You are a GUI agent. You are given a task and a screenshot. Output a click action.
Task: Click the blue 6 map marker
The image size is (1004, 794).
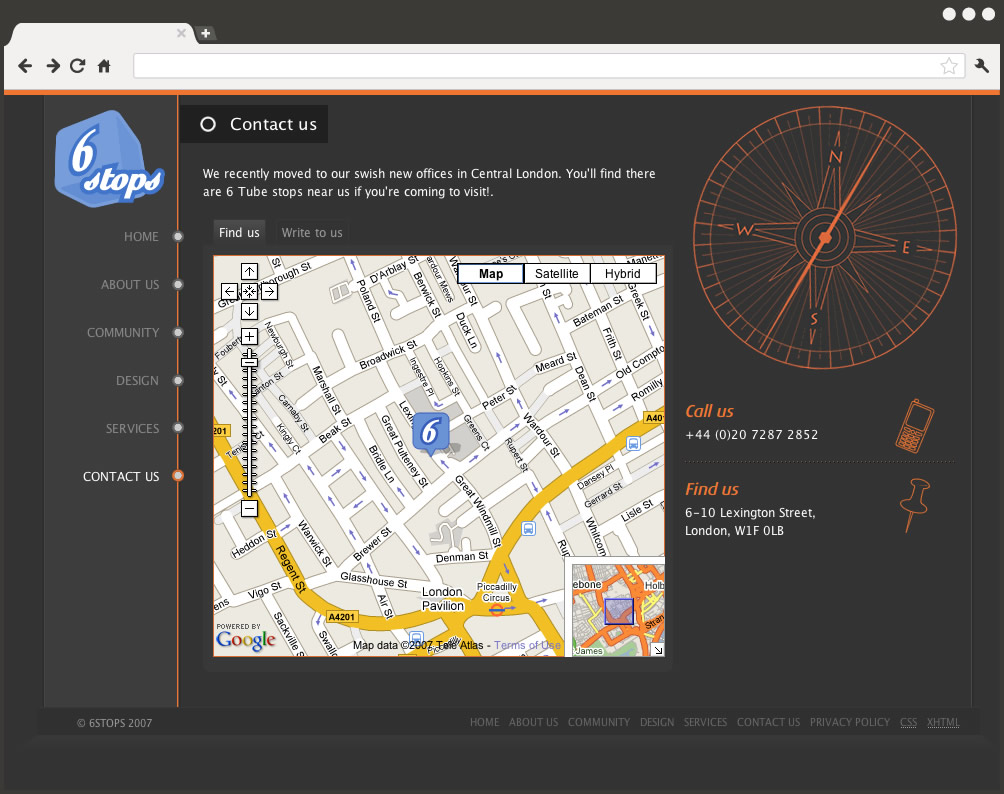coord(431,432)
